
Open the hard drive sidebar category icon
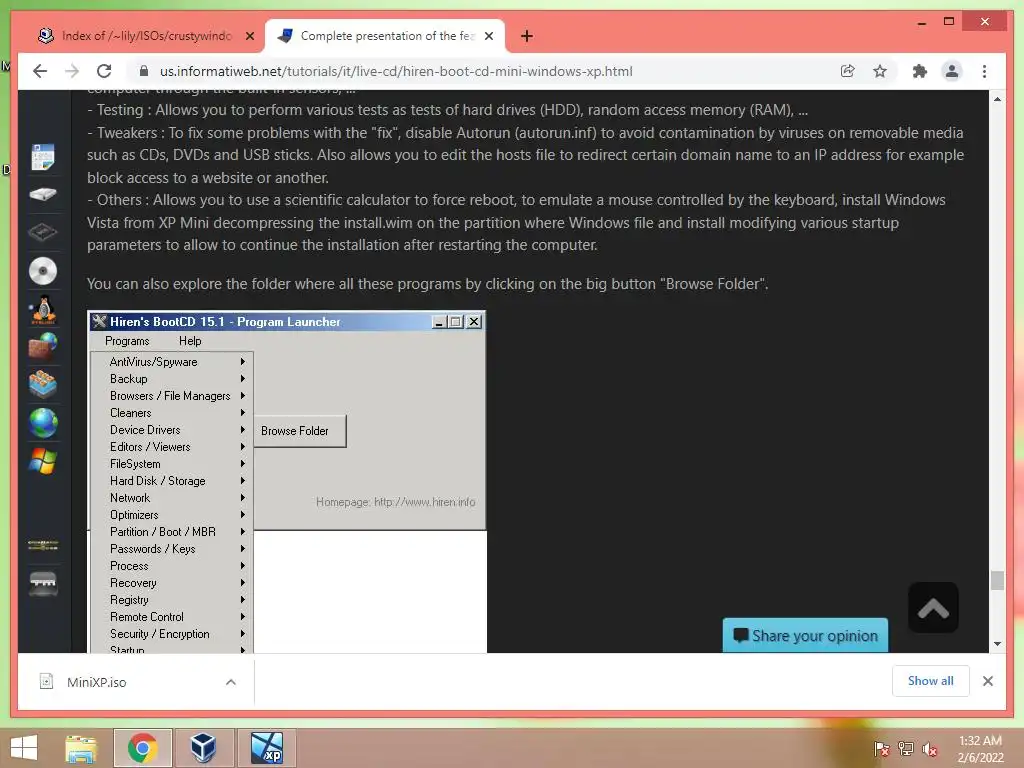(x=42, y=194)
